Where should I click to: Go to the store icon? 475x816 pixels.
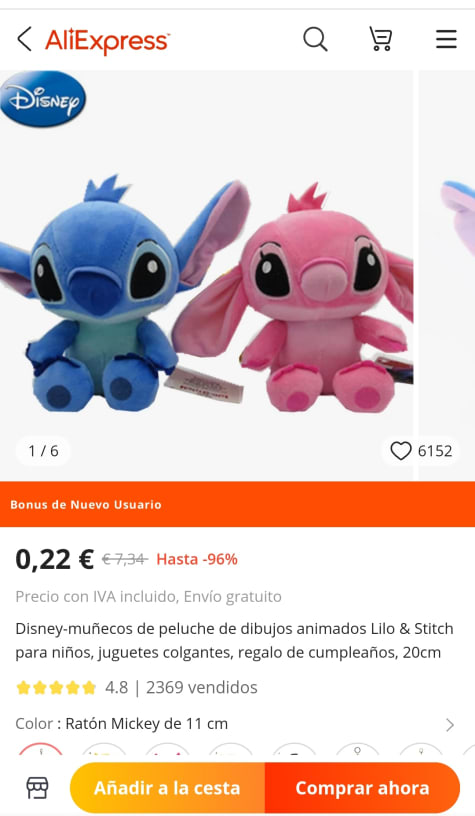[x=37, y=788]
